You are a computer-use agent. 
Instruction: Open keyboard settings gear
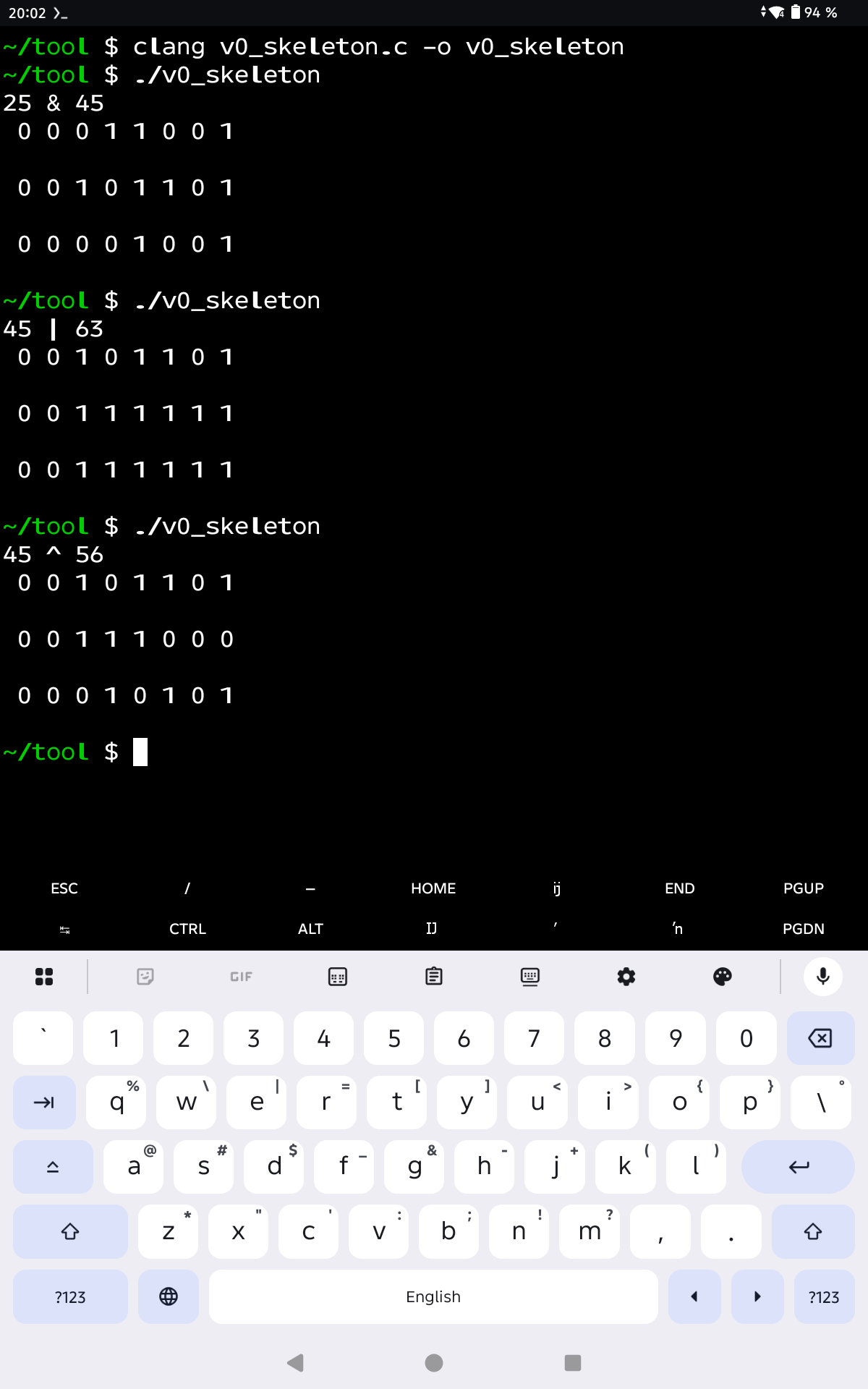(x=626, y=977)
